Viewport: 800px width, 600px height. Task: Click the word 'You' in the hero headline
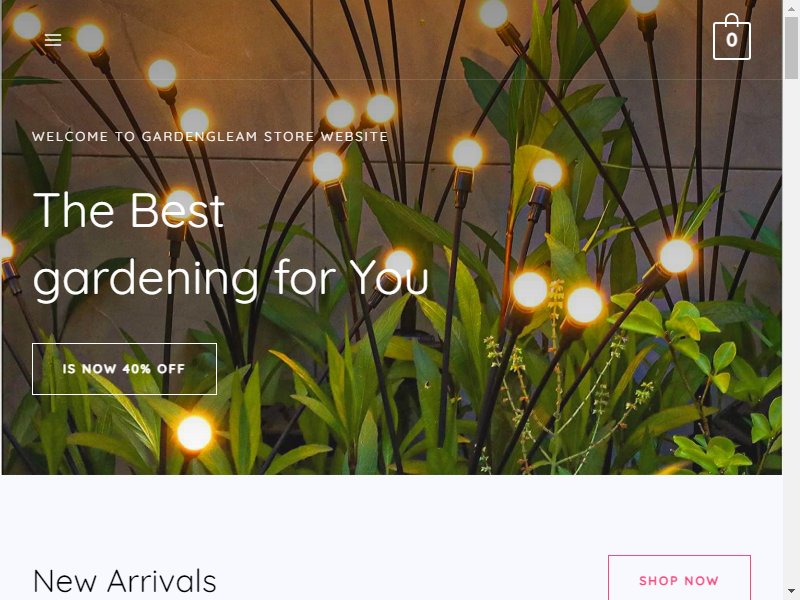pyautogui.click(x=390, y=279)
